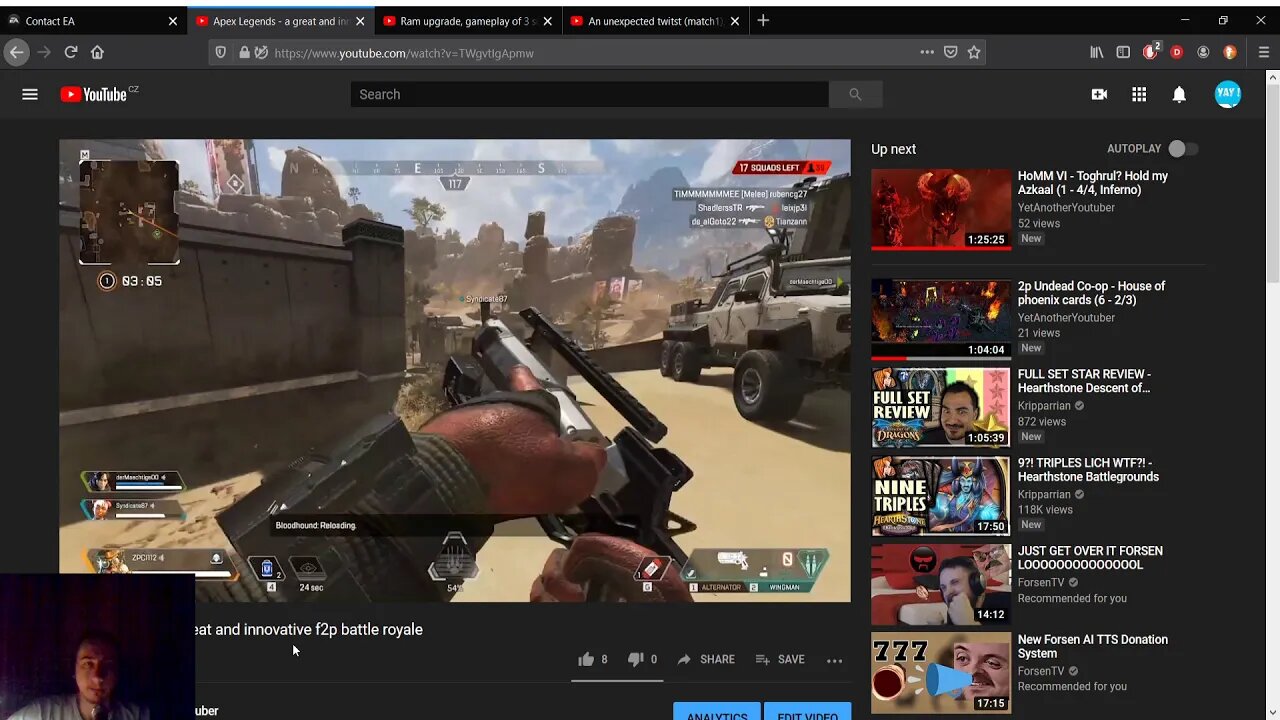The image size is (1280, 720).
Task: View site security lock information
Action: pyautogui.click(x=244, y=52)
